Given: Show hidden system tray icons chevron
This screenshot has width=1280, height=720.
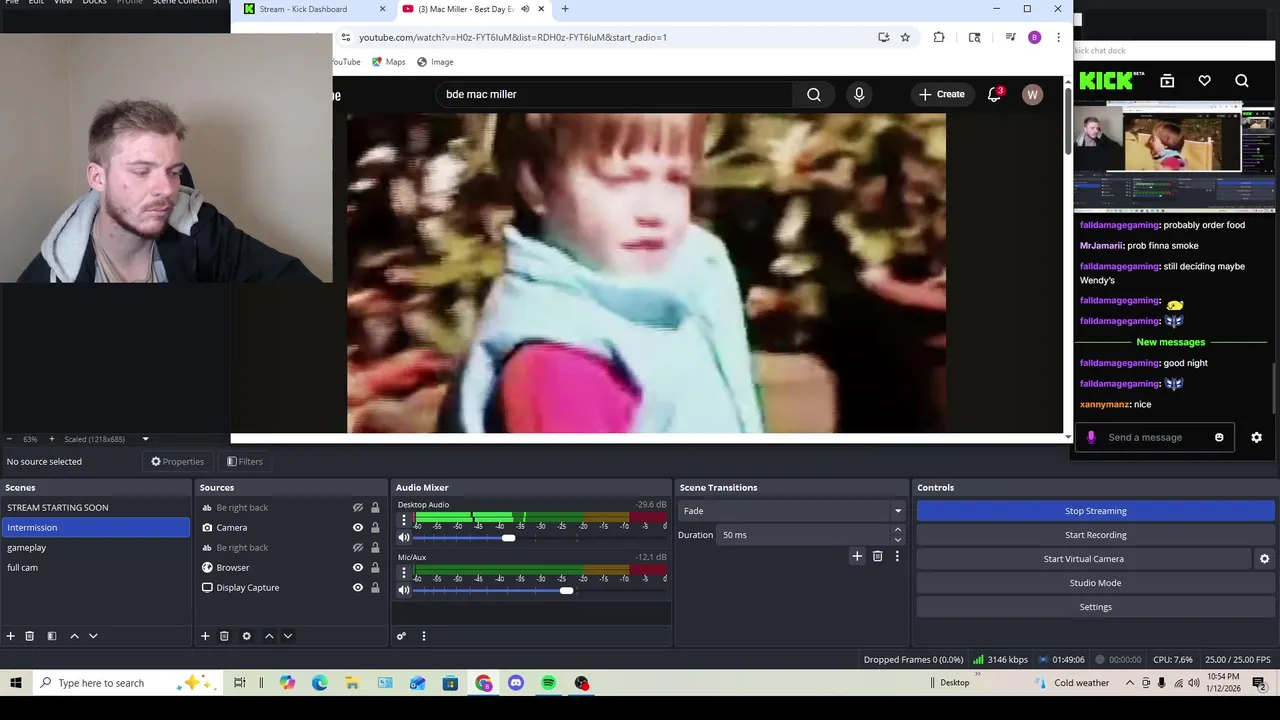Looking at the screenshot, I should point(1130,683).
